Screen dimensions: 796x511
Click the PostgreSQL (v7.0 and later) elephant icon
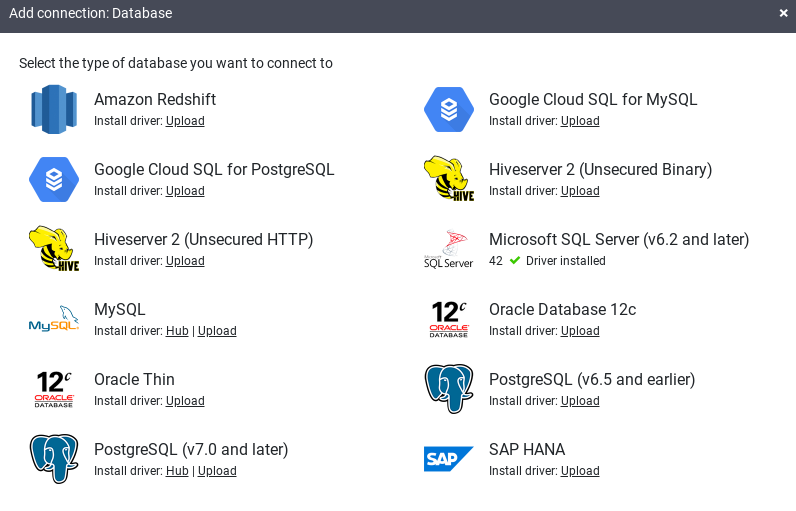point(54,459)
